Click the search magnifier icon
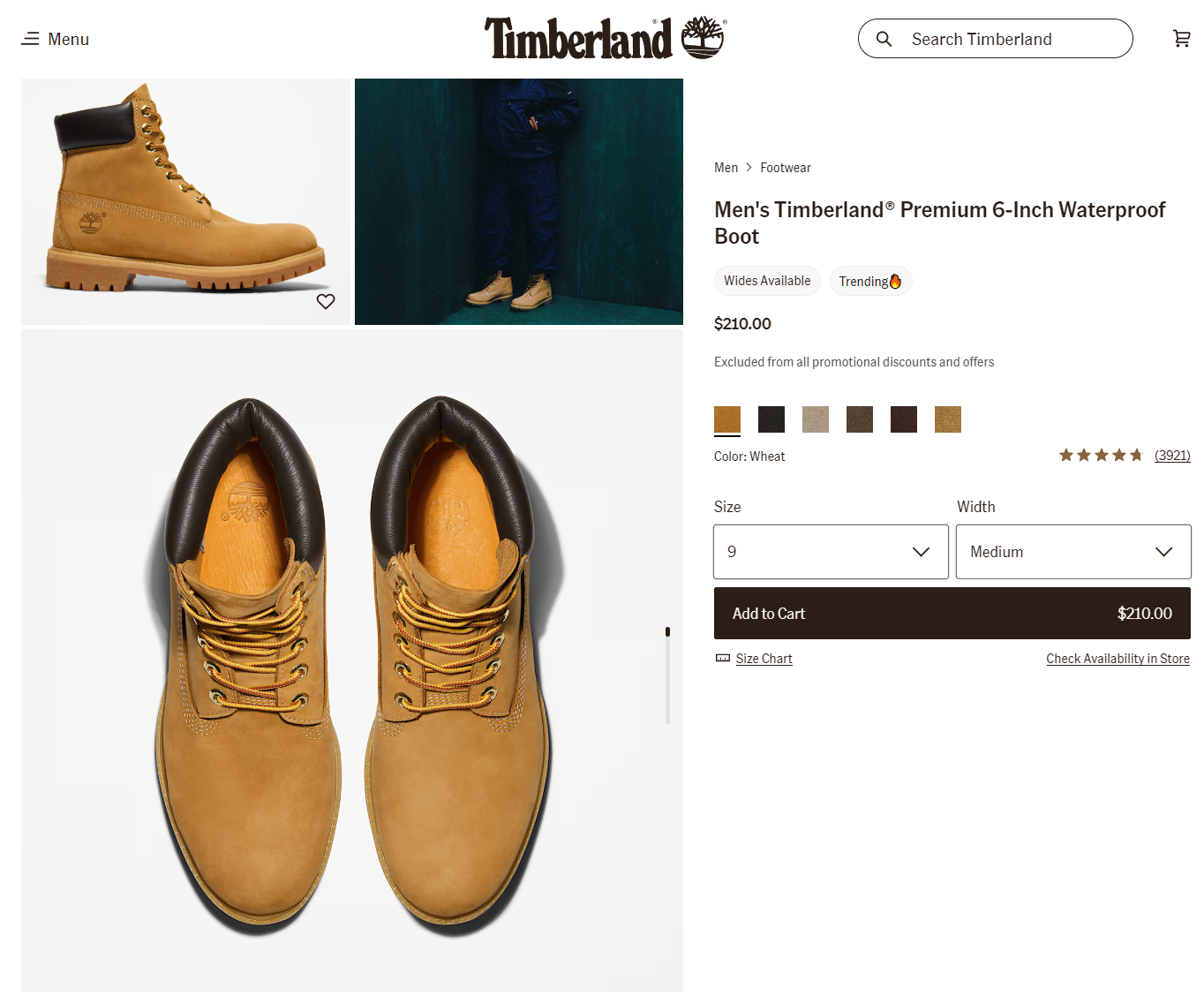 (884, 39)
